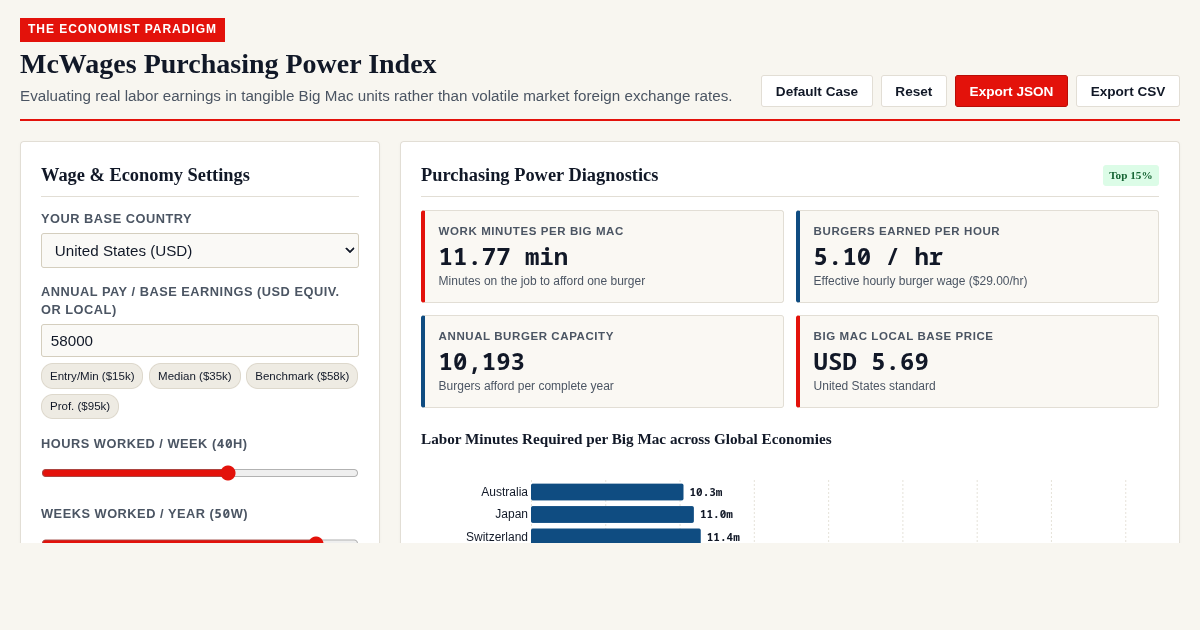Viewport: 1200px width, 630px height.
Task: Click the Burgers afford per complete year caption
Action: click(526, 386)
